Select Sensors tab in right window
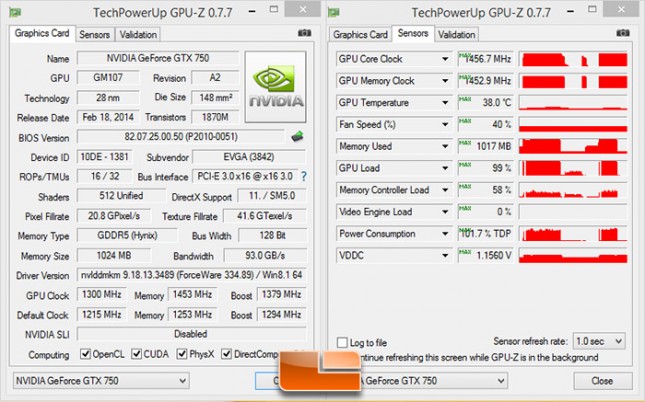The height and width of the screenshot is (402, 645). pos(413,33)
